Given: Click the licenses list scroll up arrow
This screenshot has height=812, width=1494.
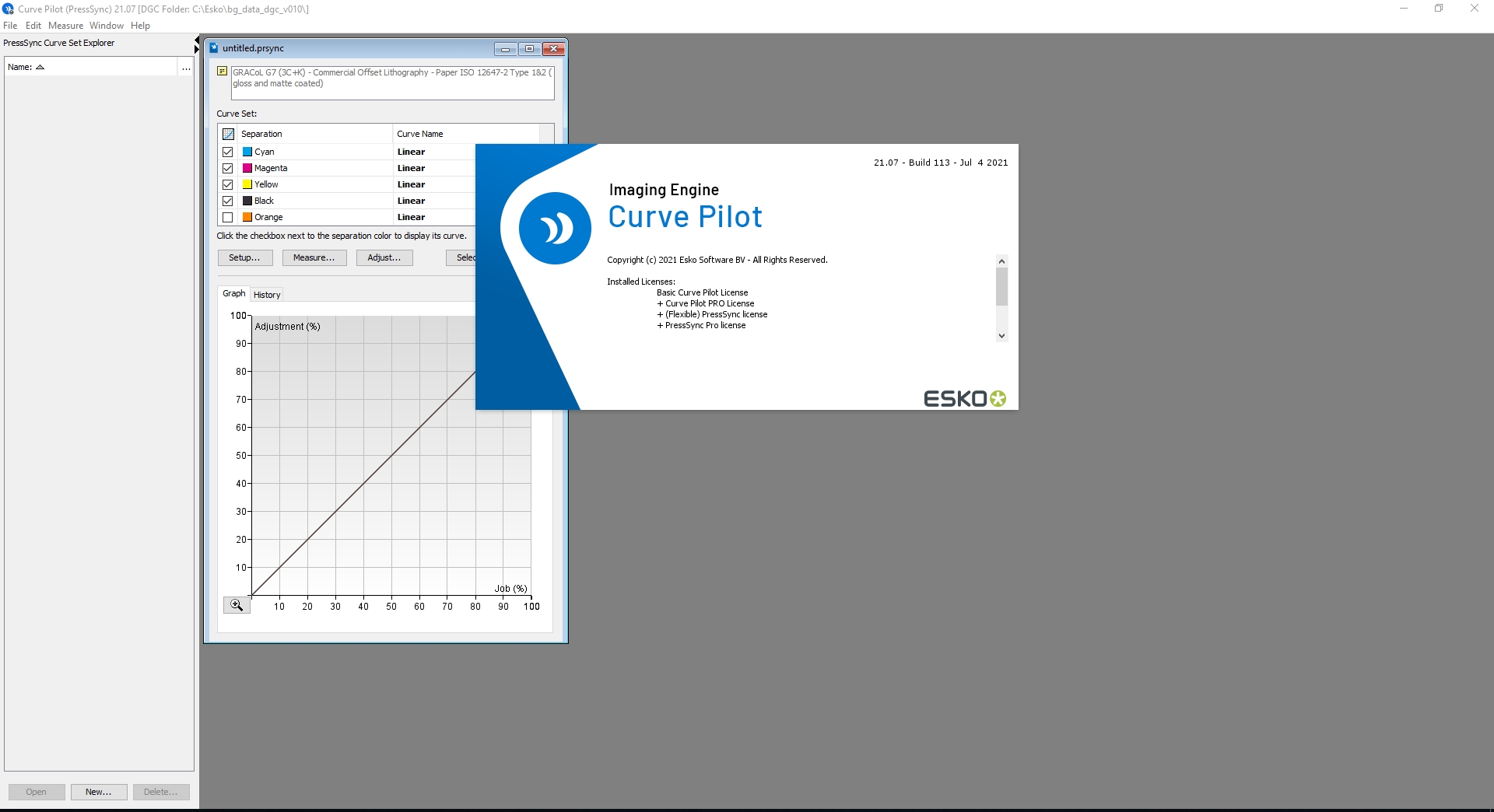Looking at the screenshot, I should coord(1002,261).
